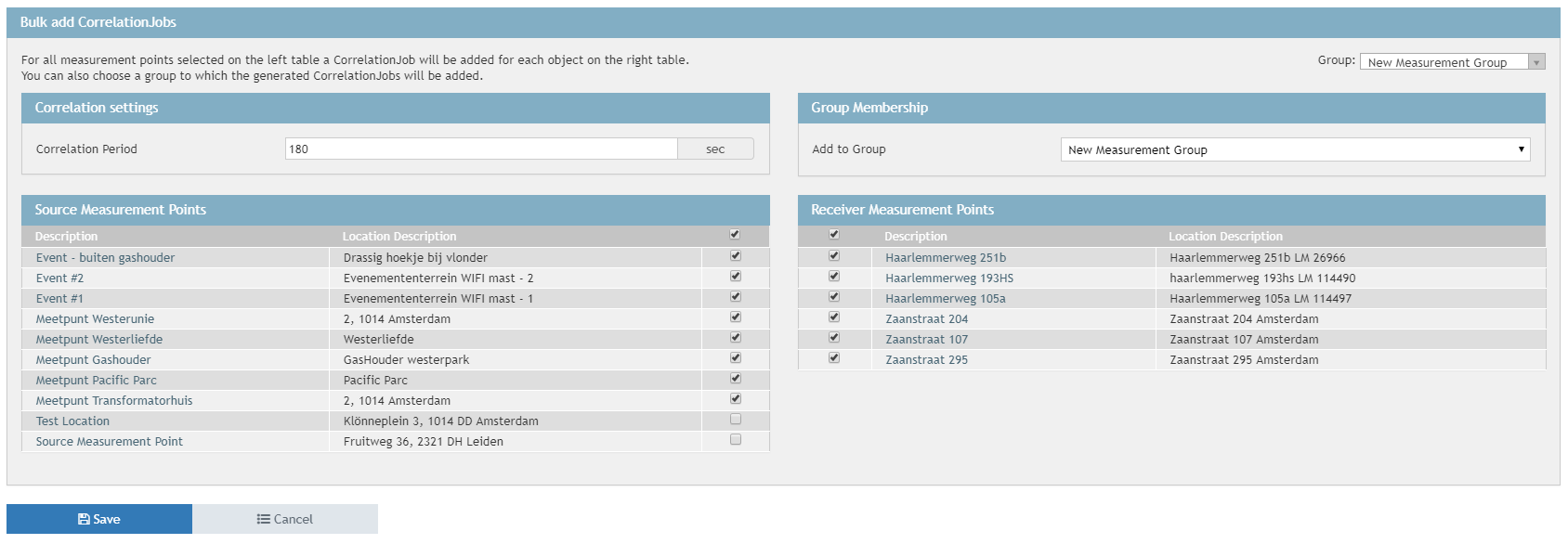This screenshot has width=1568, height=544.
Task: Open the Meetpunt Pacific Parc link
Action: pos(96,381)
